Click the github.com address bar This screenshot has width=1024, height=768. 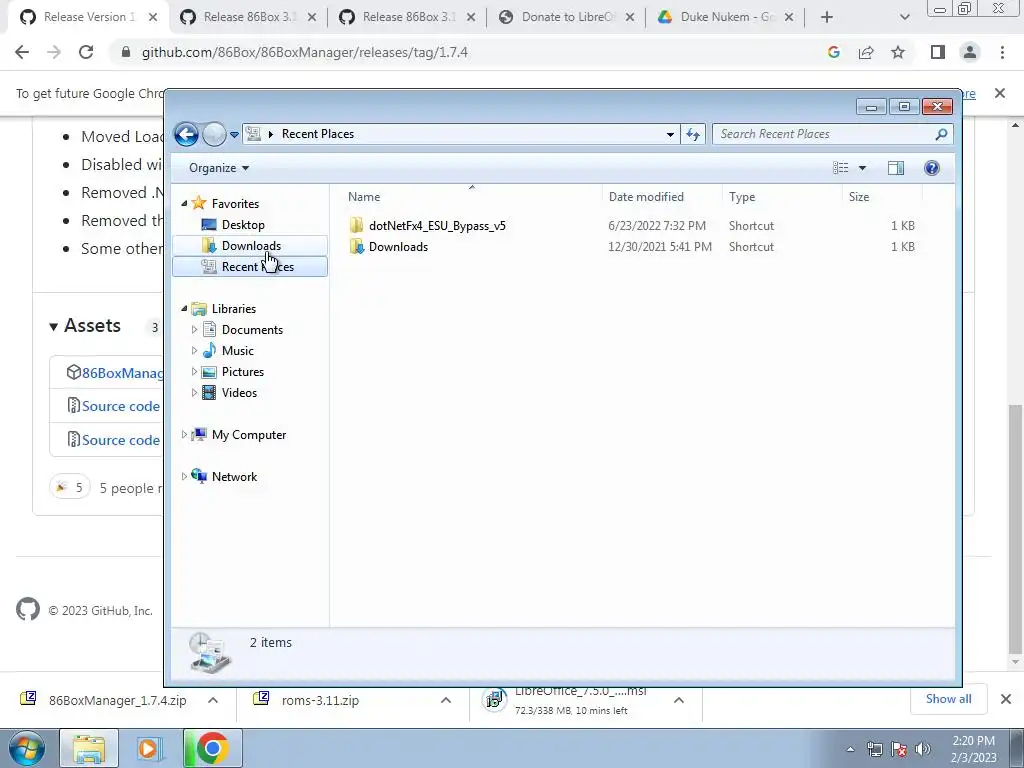[304, 52]
